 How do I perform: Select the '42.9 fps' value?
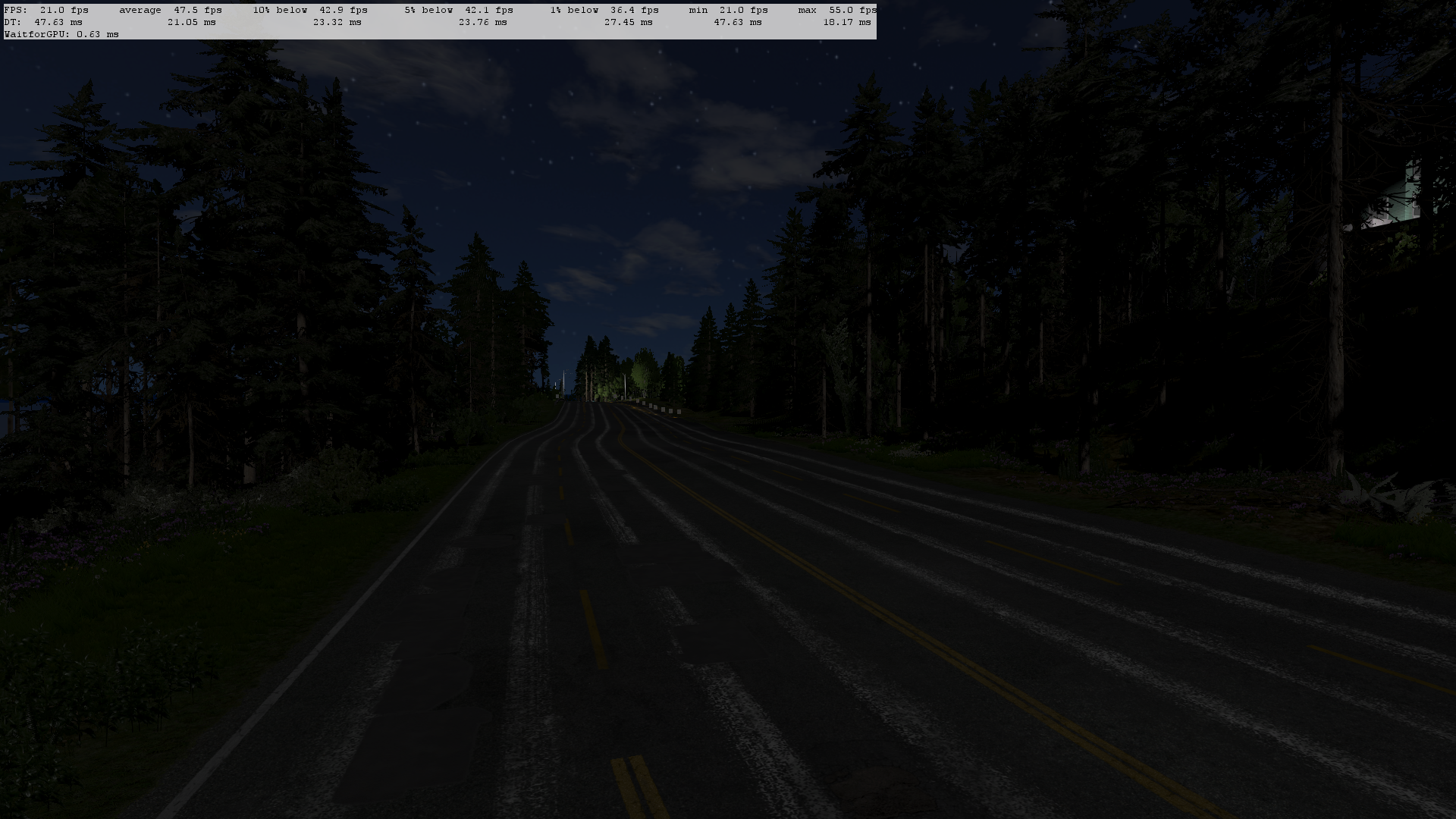pyautogui.click(x=344, y=10)
